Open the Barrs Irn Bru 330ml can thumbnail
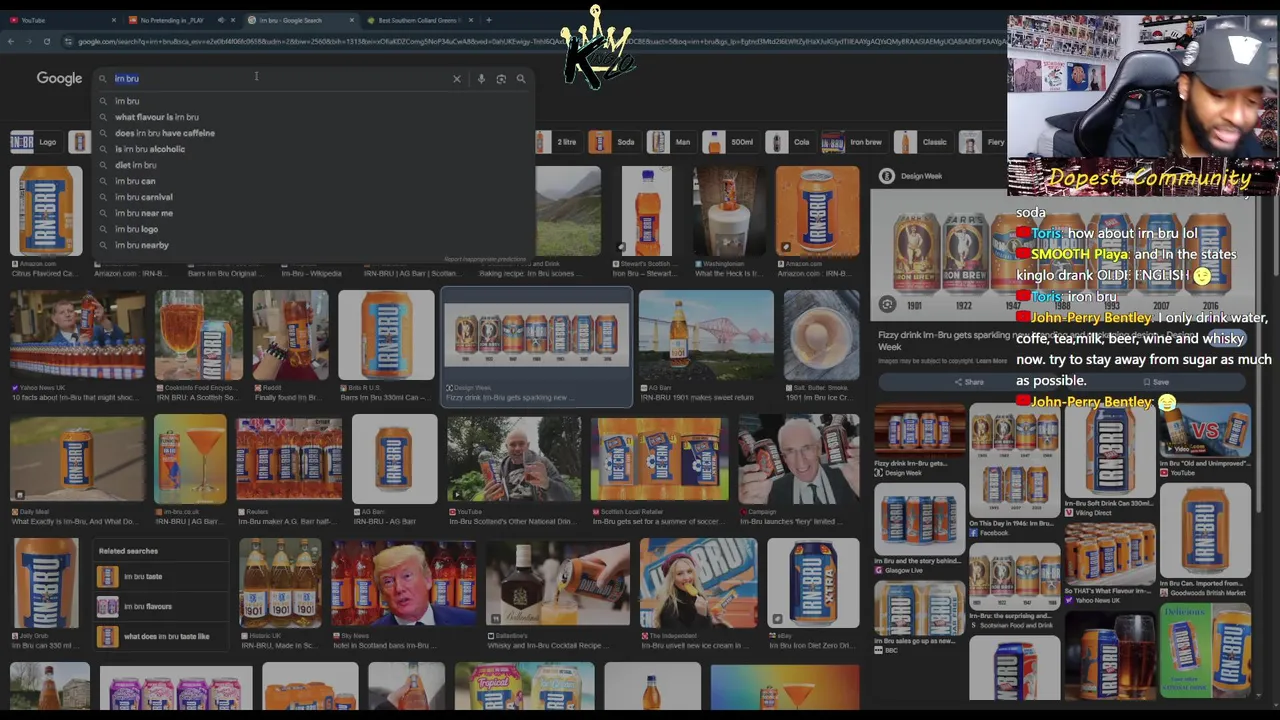Viewport: 1280px width, 720px height. [x=386, y=336]
